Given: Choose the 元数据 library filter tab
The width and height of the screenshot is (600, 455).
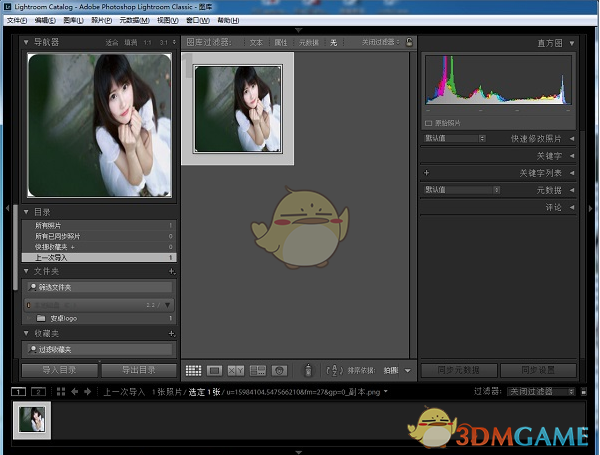Looking at the screenshot, I should (x=308, y=42).
